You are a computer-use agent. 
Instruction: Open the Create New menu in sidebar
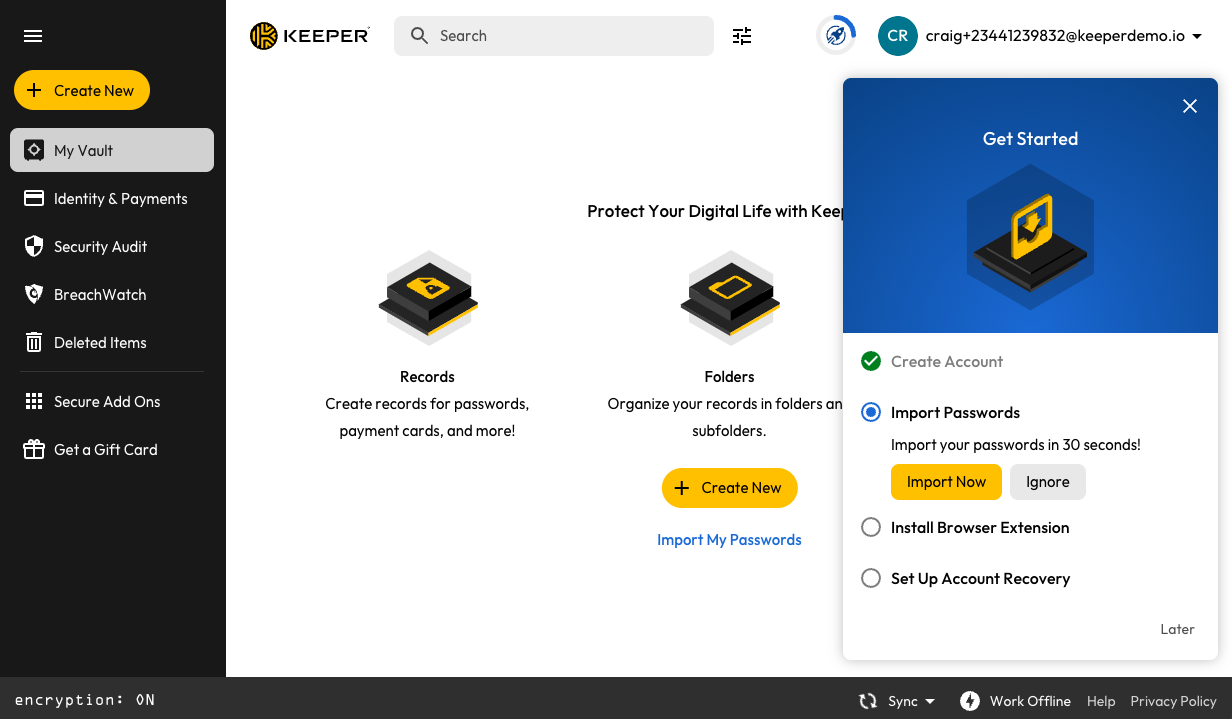tap(82, 90)
